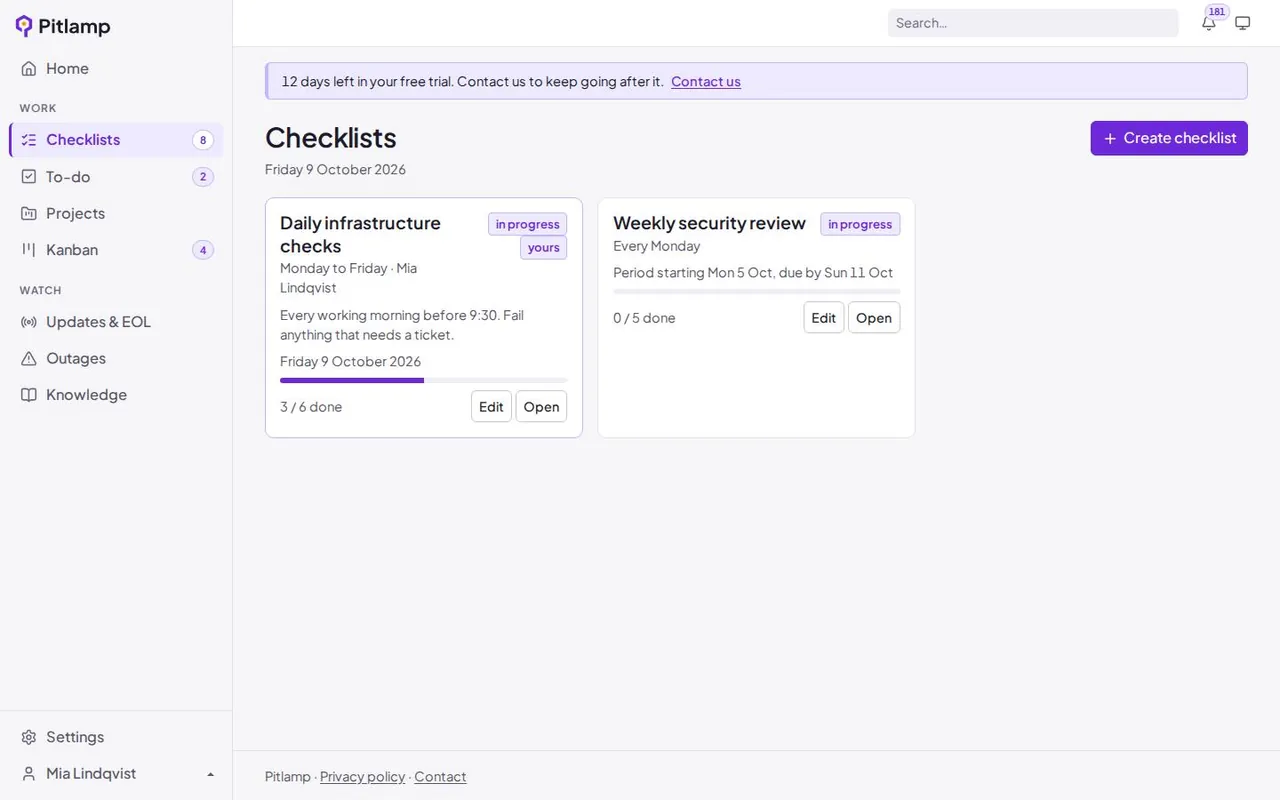The image size is (1280, 800).
Task: Click the Create checklist button
Action: 1169,138
